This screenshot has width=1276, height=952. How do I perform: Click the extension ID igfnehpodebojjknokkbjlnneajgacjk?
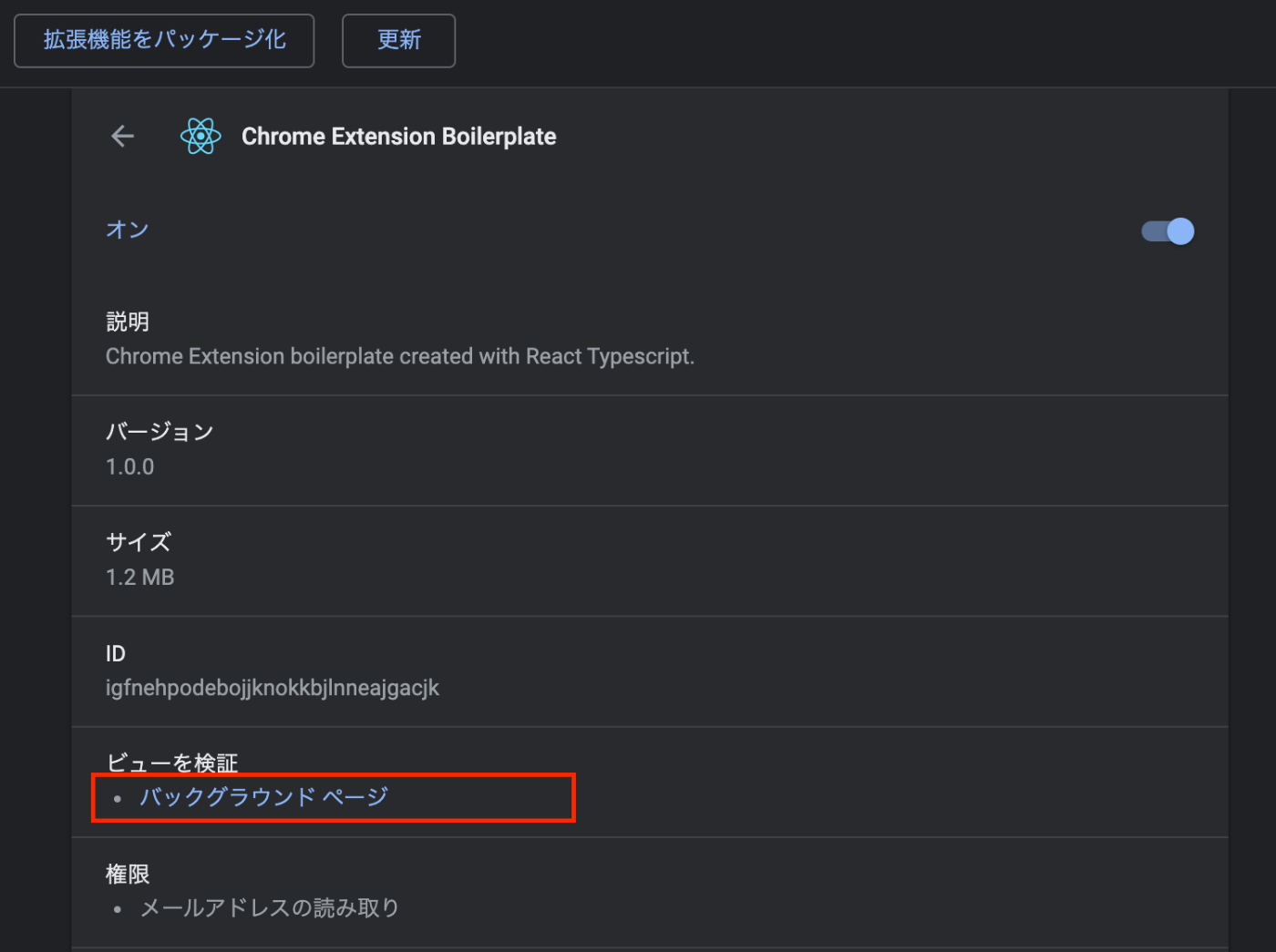click(273, 688)
